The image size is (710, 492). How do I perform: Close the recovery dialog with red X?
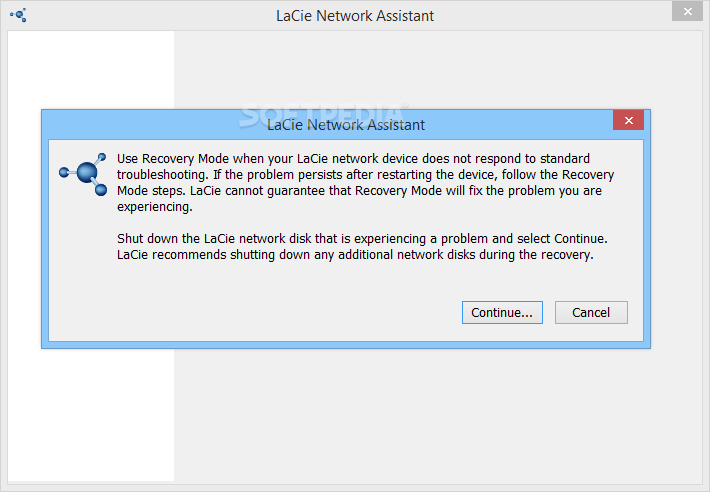(628, 120)
